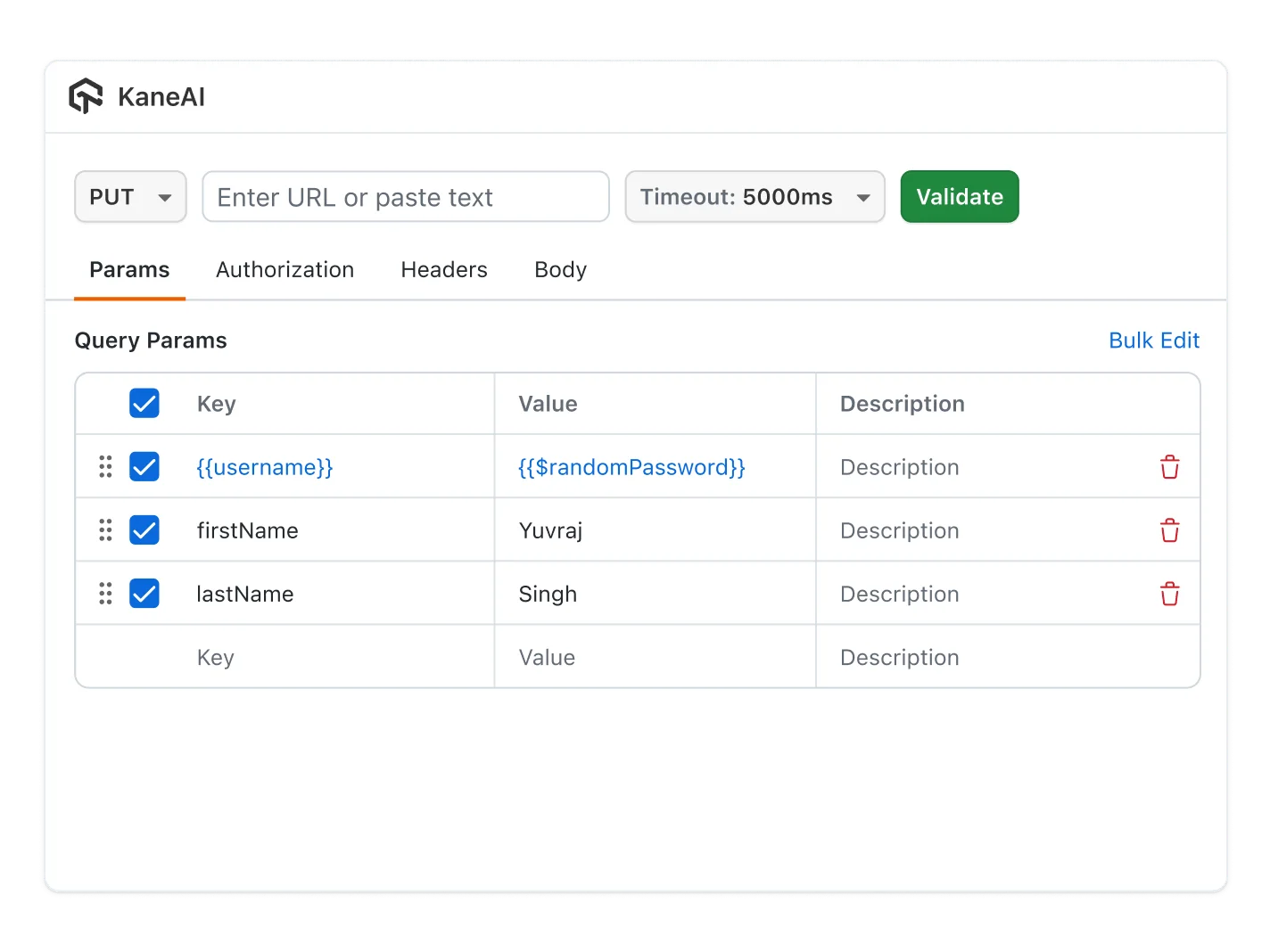This screenshot has width=1270, height=952.
Task: Uncheck the select-all checkbox in table header
Action: tap(144, 403)
